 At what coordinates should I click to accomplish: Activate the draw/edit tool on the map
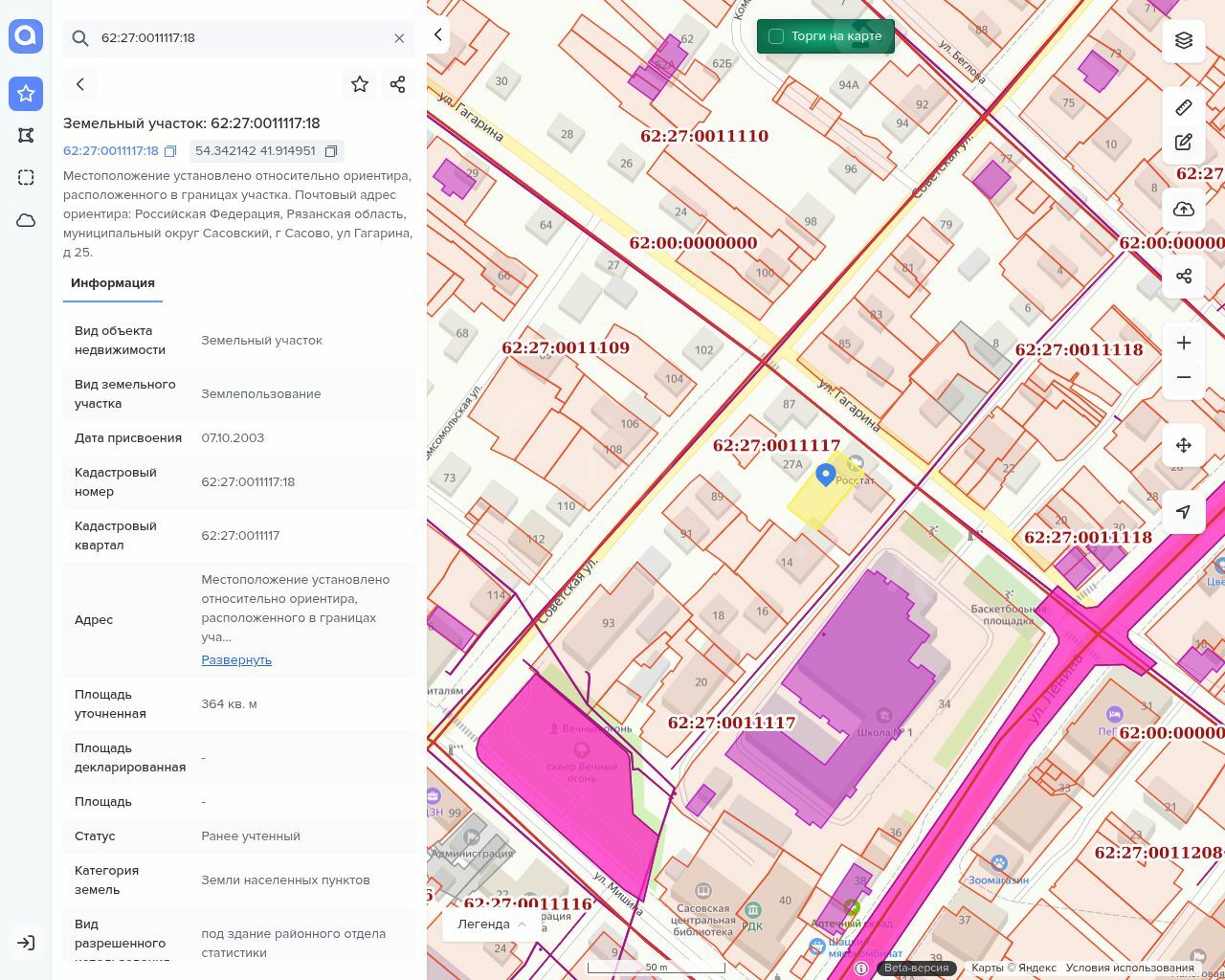click(1184, 143)
